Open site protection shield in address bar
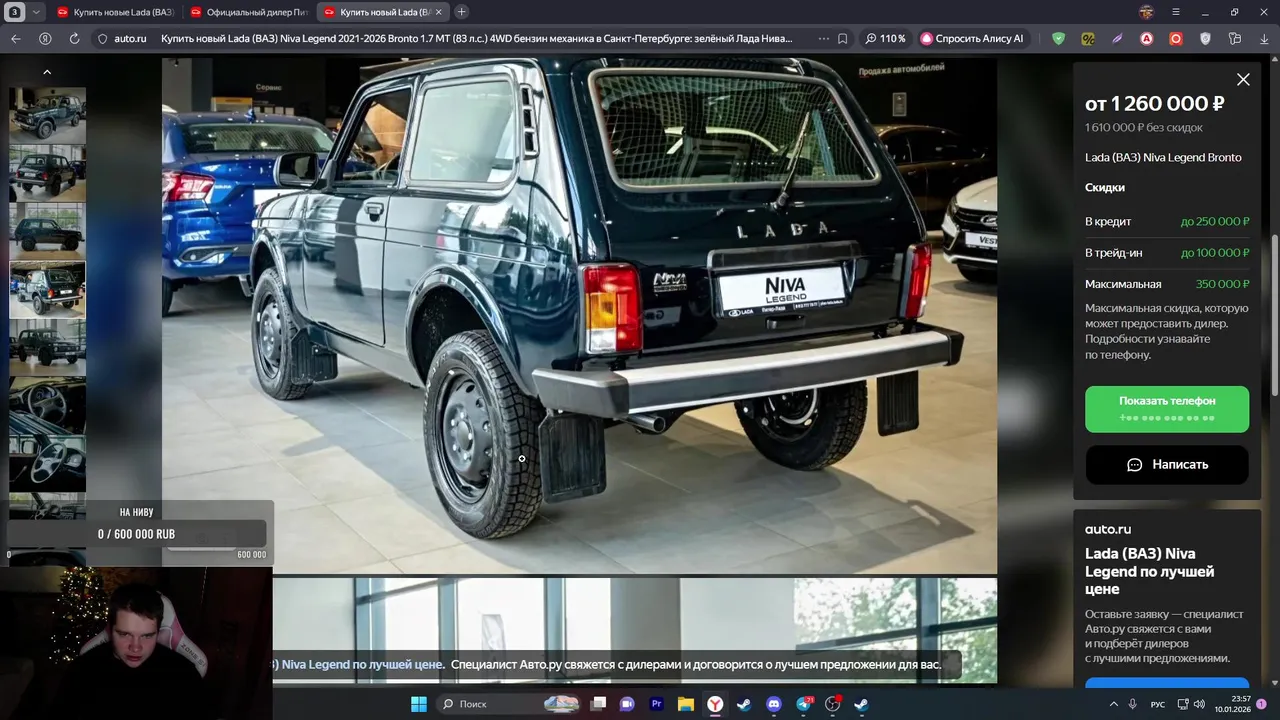Viewport: 1280px width, 720px height. [102, 39]
